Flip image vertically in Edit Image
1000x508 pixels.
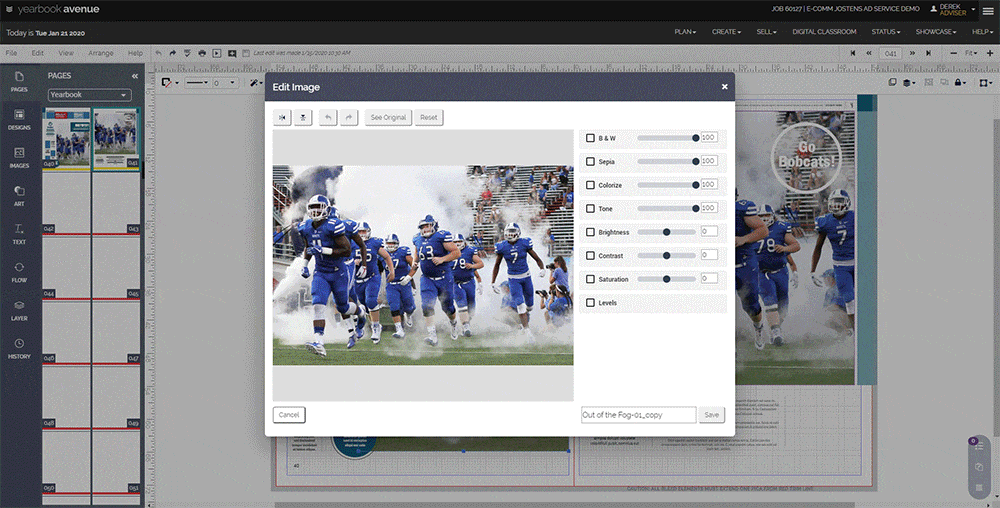point(303,117)
